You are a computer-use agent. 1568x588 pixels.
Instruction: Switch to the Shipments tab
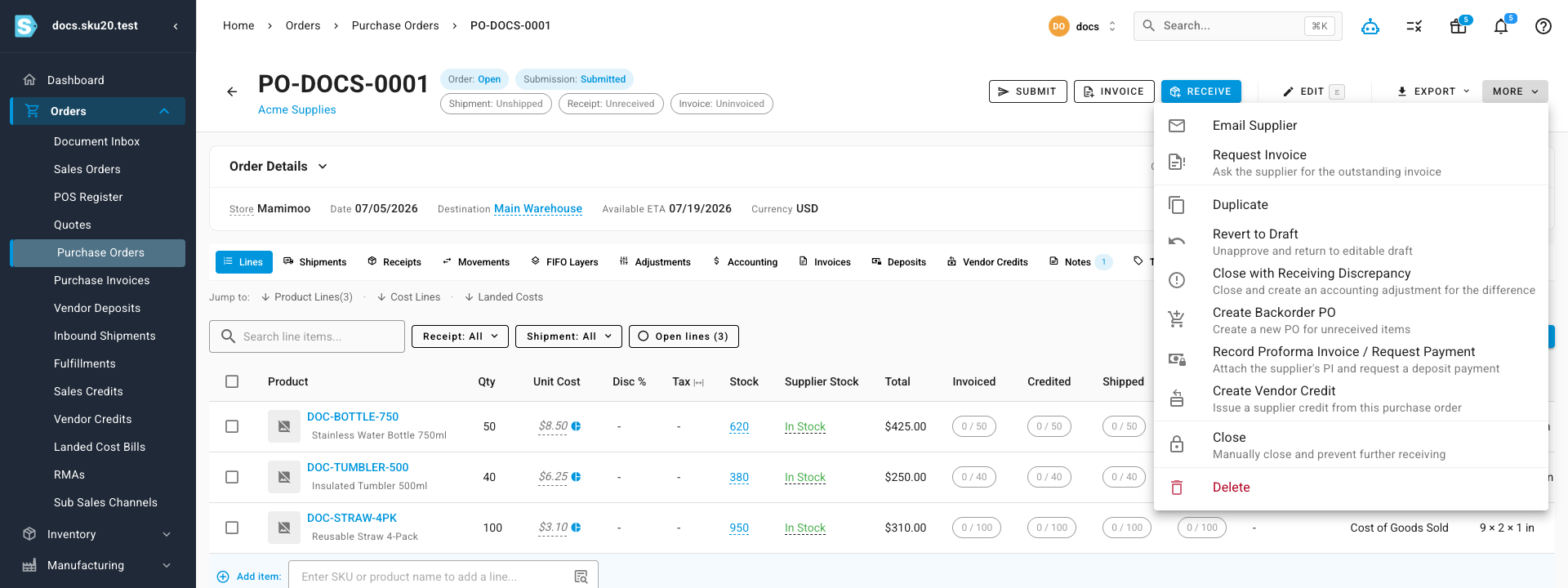pyautogui.click(x=315, y=262)
